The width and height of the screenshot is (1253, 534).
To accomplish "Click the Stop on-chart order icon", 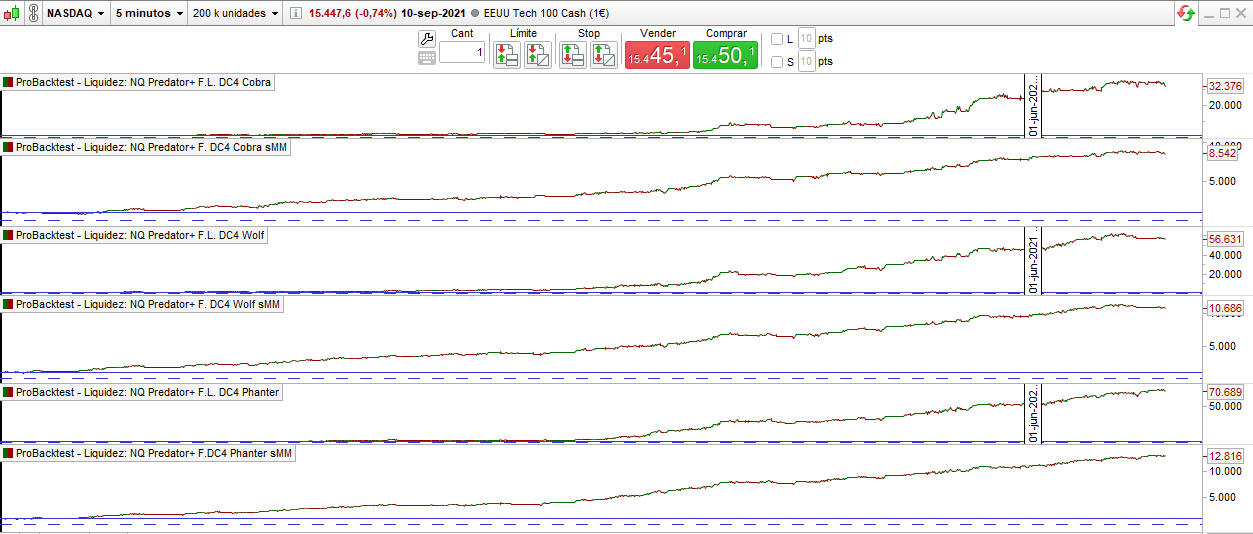I will pos(604,54).
